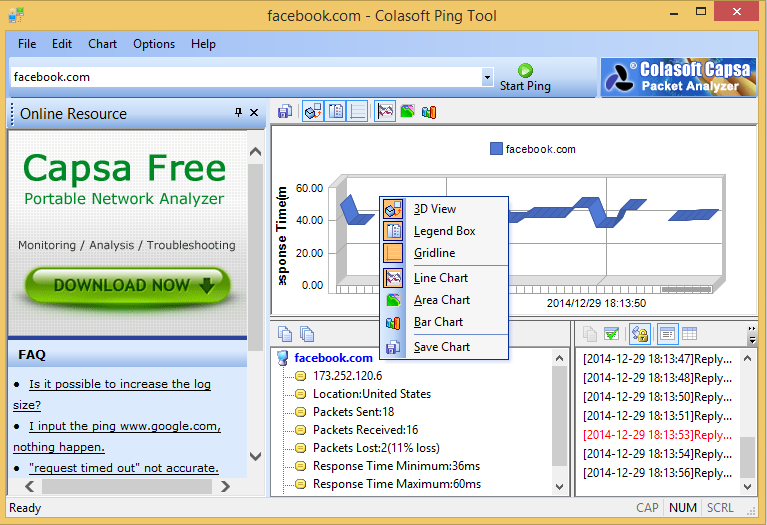767x525 pixels.
Task: Open the File menu
Action: click(x=27, y=44)
